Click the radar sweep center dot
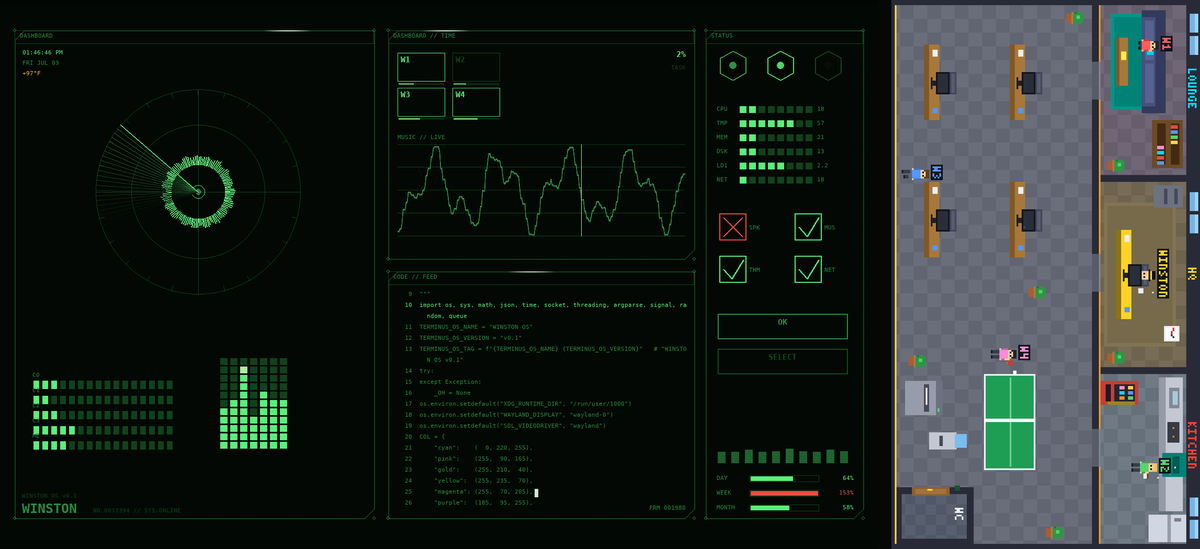 click(x=197, y=191)
